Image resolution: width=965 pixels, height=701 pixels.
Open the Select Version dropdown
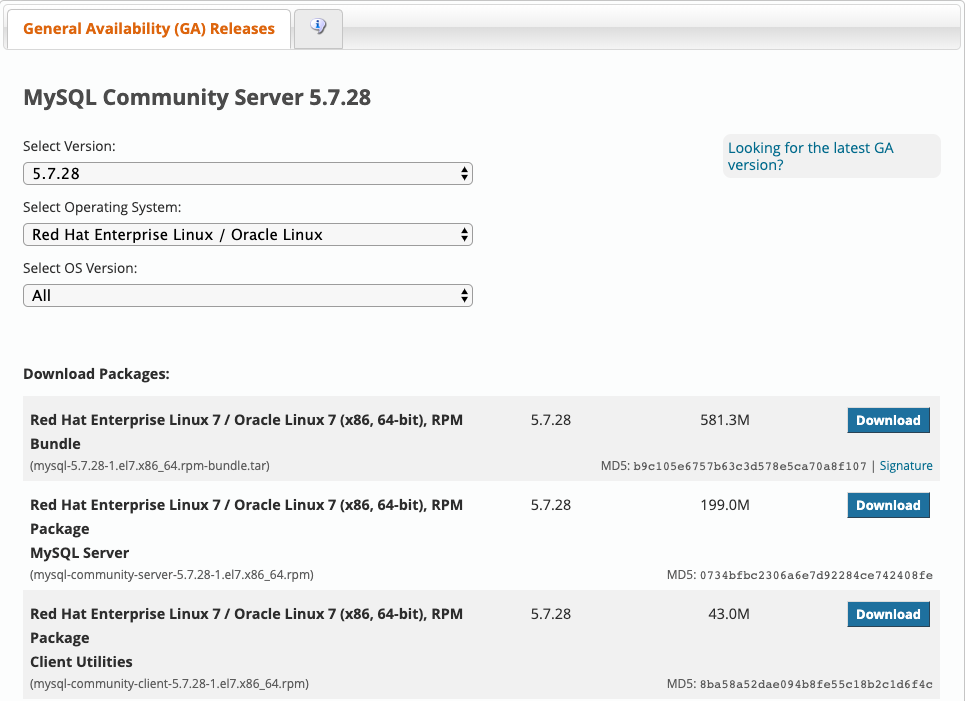[247, 174]
